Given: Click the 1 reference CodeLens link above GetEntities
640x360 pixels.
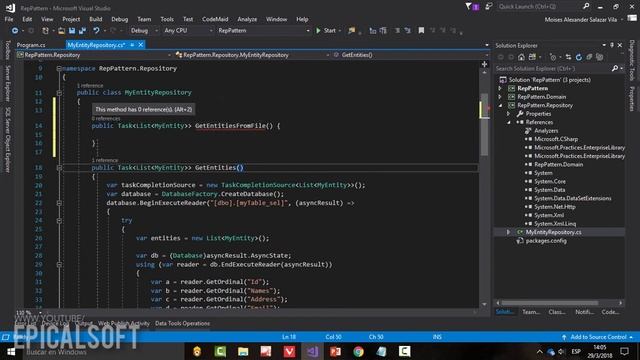Looking at the screenshot, I should coord(105,160).
